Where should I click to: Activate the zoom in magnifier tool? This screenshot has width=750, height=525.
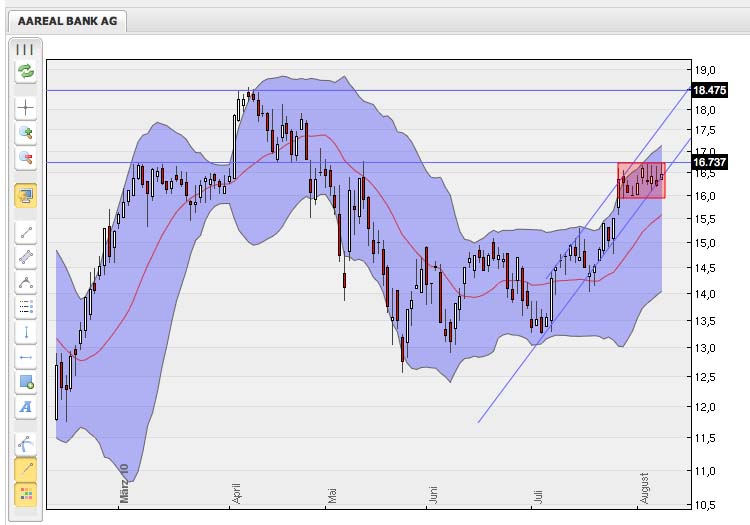pos(26,133)
